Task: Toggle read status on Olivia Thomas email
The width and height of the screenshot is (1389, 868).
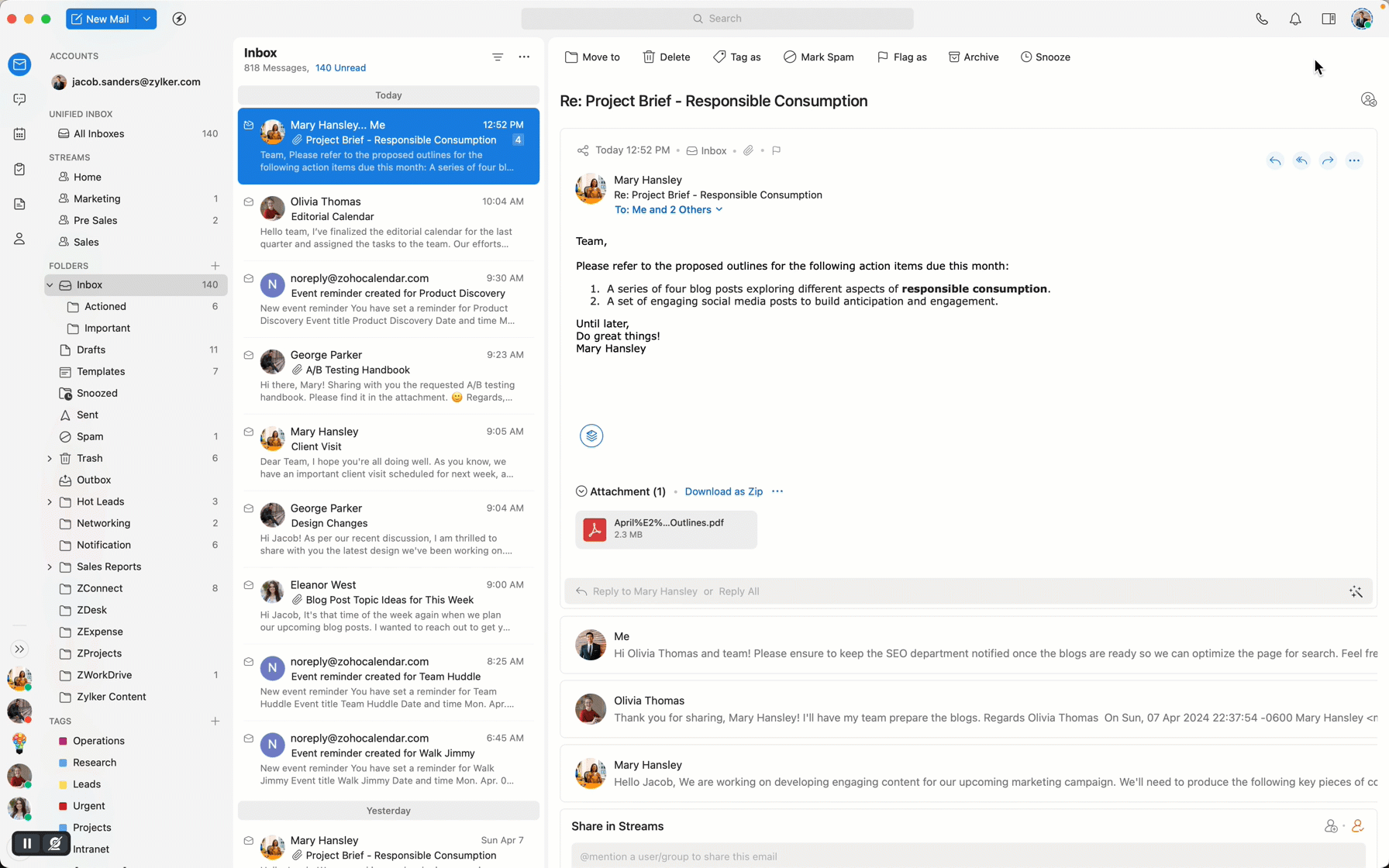Action: pyautogui.click(x=249, y=201)
